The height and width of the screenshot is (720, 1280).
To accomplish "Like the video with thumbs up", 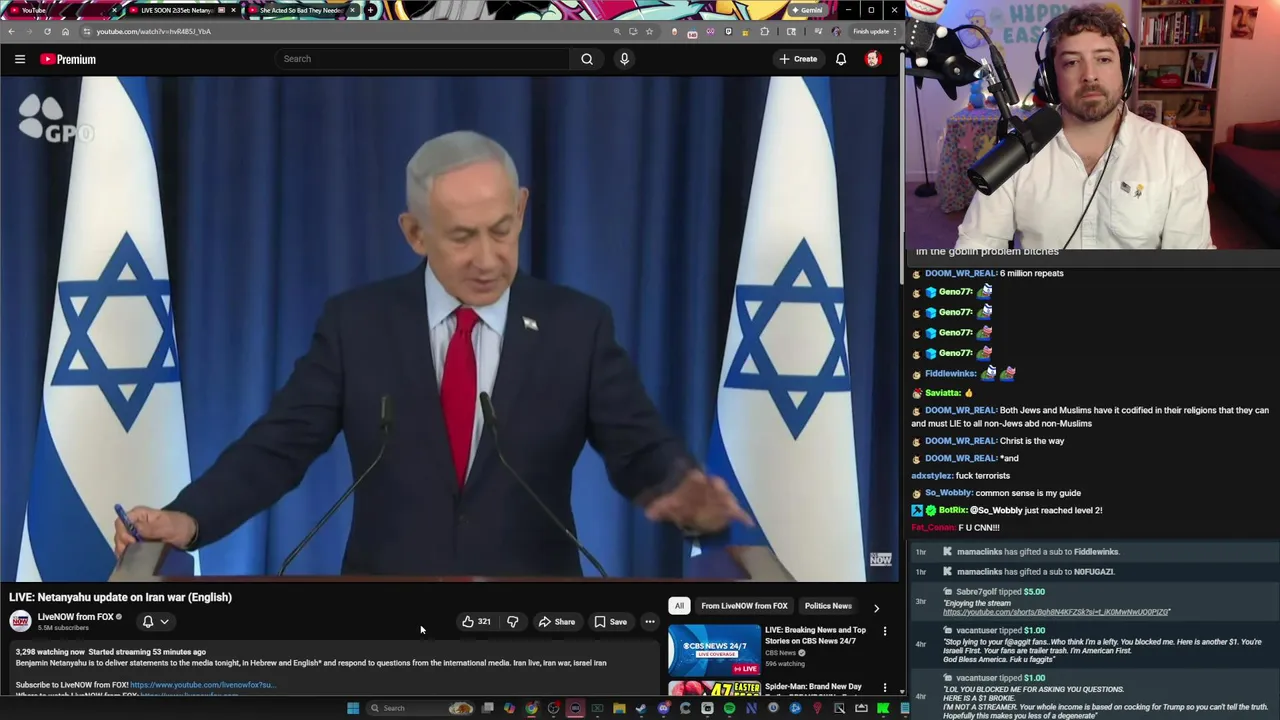I will click(475, 622).
